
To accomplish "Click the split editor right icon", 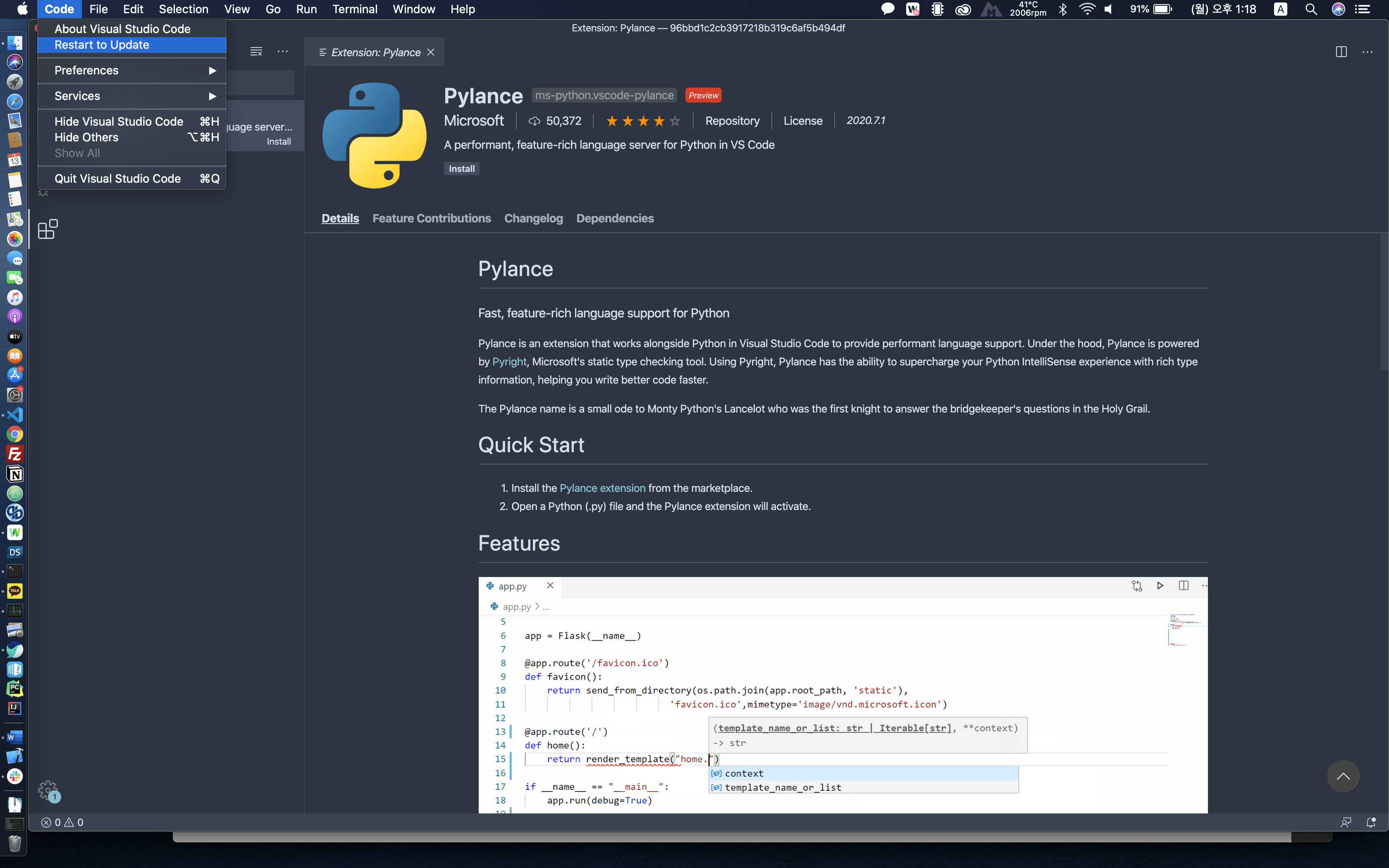I will click(x=1341, y=52).
